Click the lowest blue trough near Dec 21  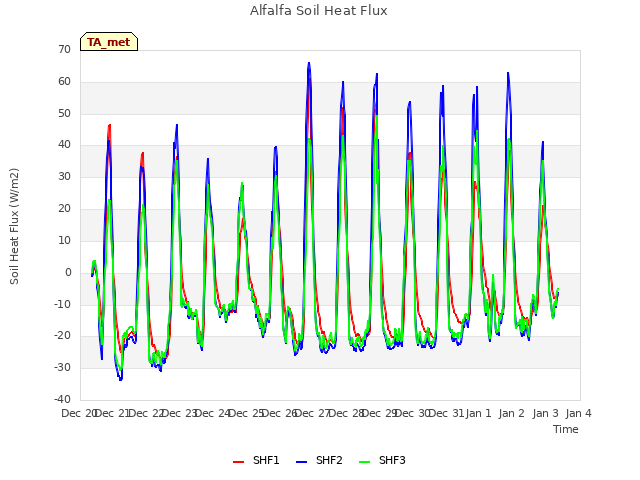[121, 380]
